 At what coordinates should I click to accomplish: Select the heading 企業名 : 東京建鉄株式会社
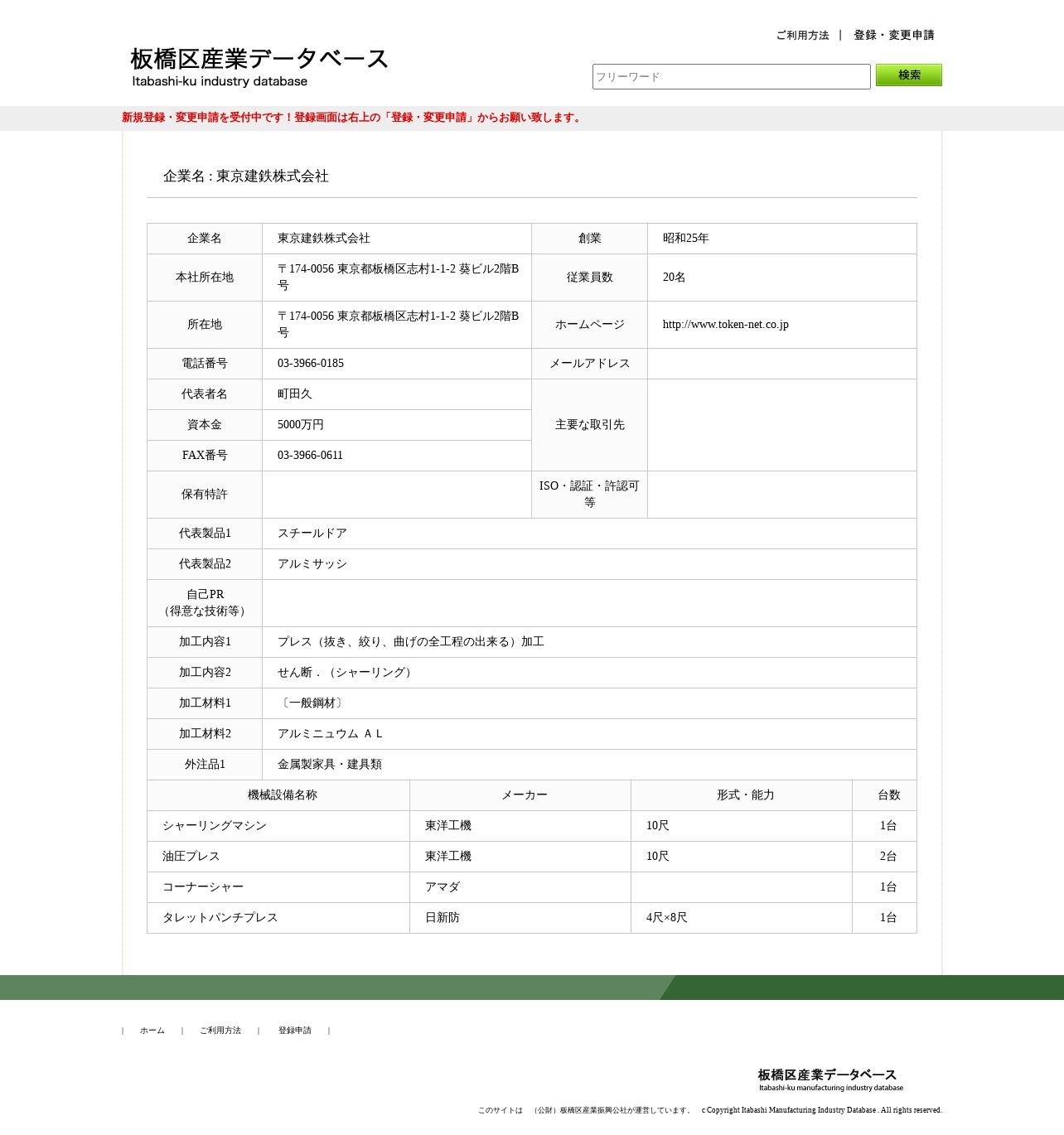tap(246, 176)
